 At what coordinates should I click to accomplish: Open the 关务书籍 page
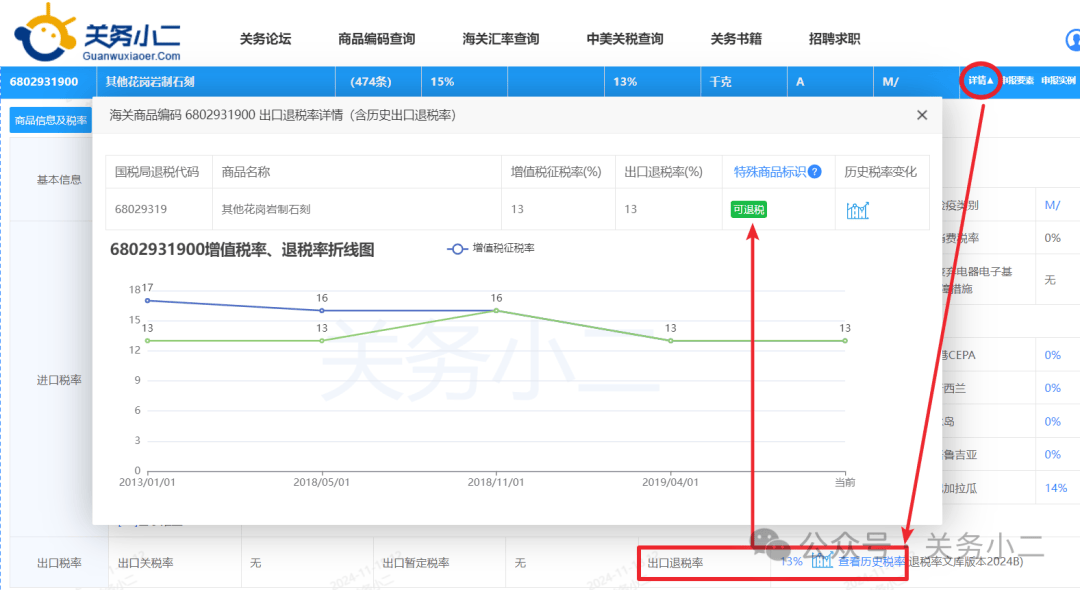736,39
